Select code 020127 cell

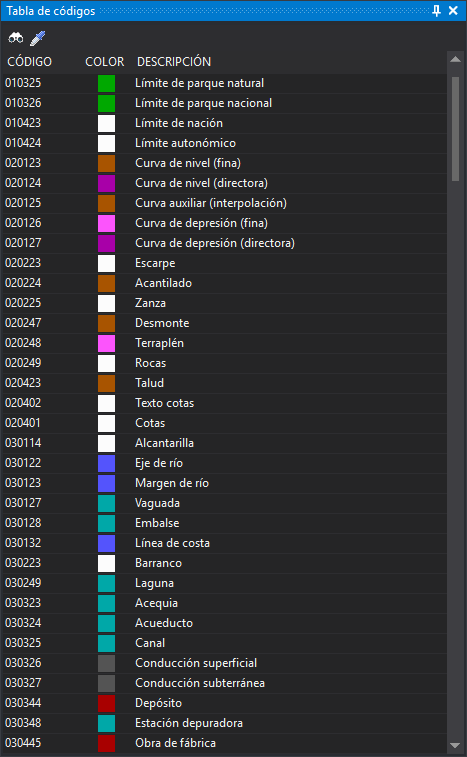[x=23, y=243]
